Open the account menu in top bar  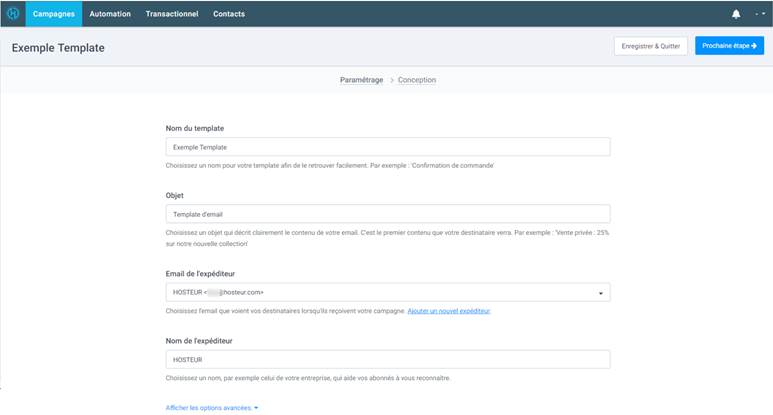pyautogui.click(x=759, y=14)
